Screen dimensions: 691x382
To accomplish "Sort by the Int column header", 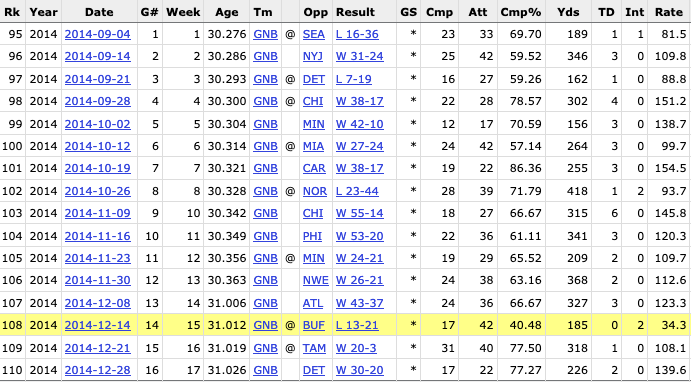I will (x=634, y=12).
